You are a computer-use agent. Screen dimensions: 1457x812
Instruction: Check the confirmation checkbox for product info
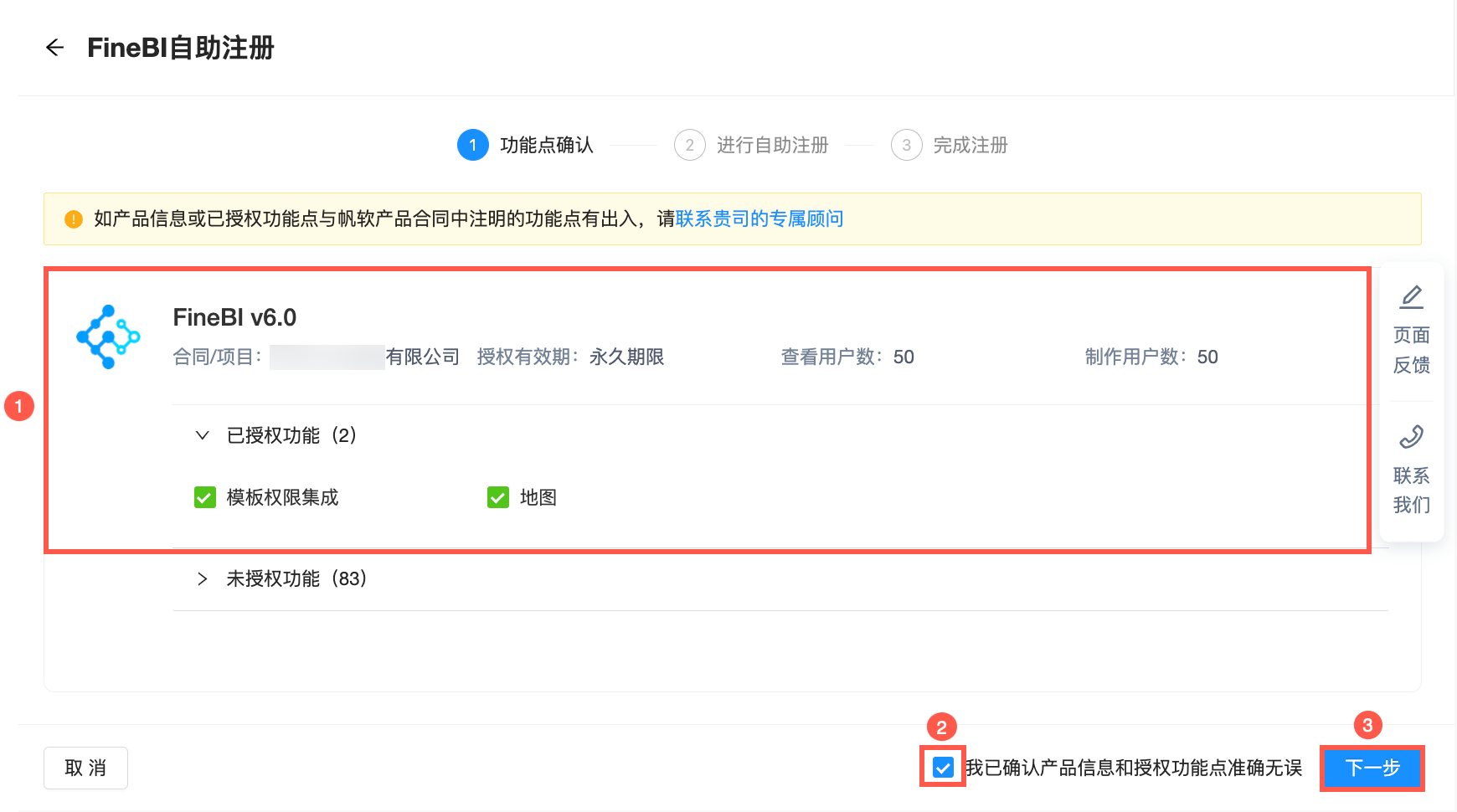[x=943, y=768]
